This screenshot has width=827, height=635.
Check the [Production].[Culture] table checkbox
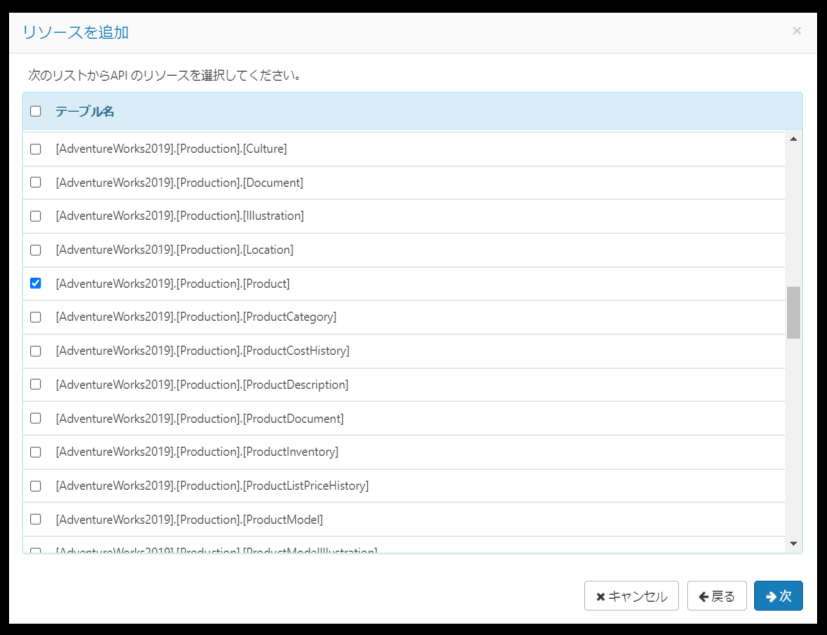pos(35,149)
